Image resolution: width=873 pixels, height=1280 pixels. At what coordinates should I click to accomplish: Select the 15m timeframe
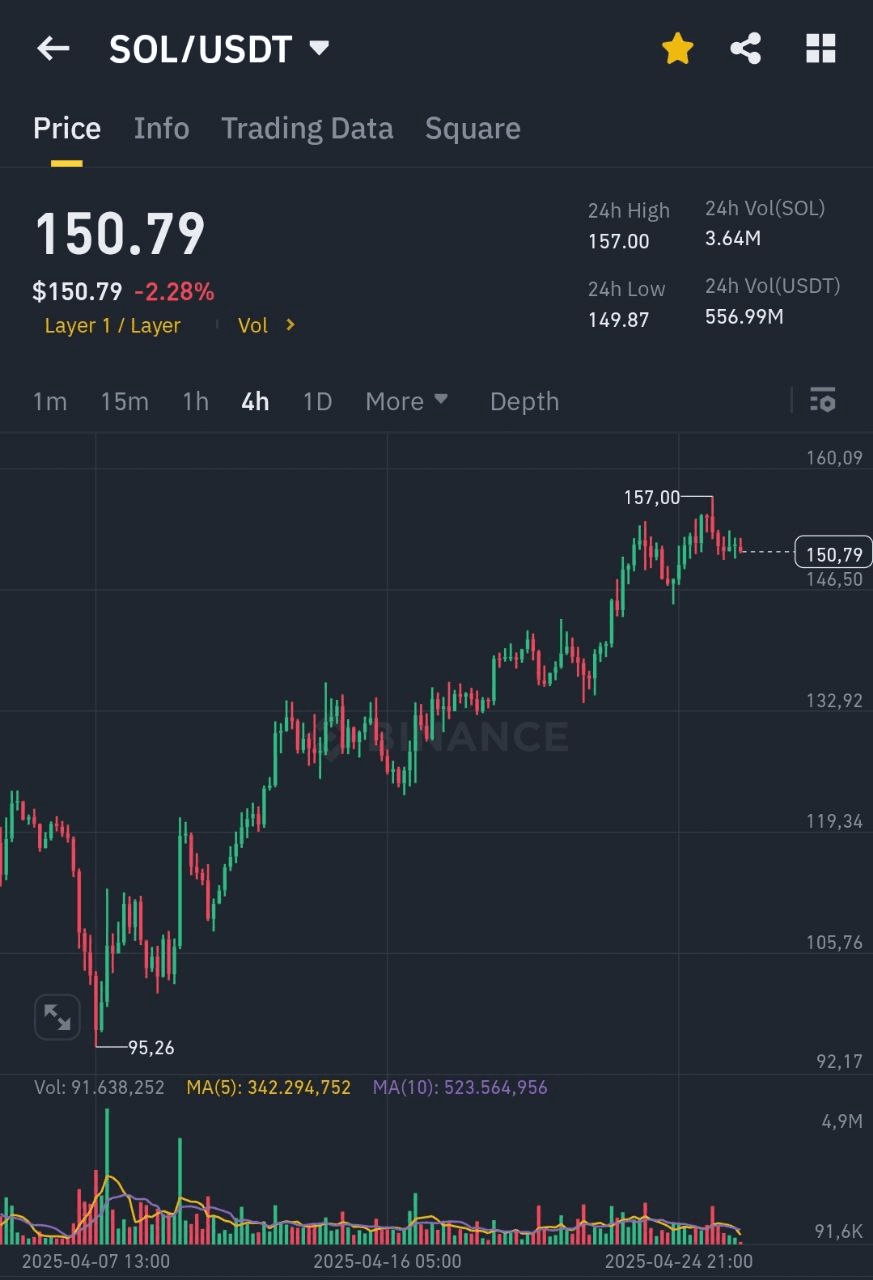tap(124, 401)
